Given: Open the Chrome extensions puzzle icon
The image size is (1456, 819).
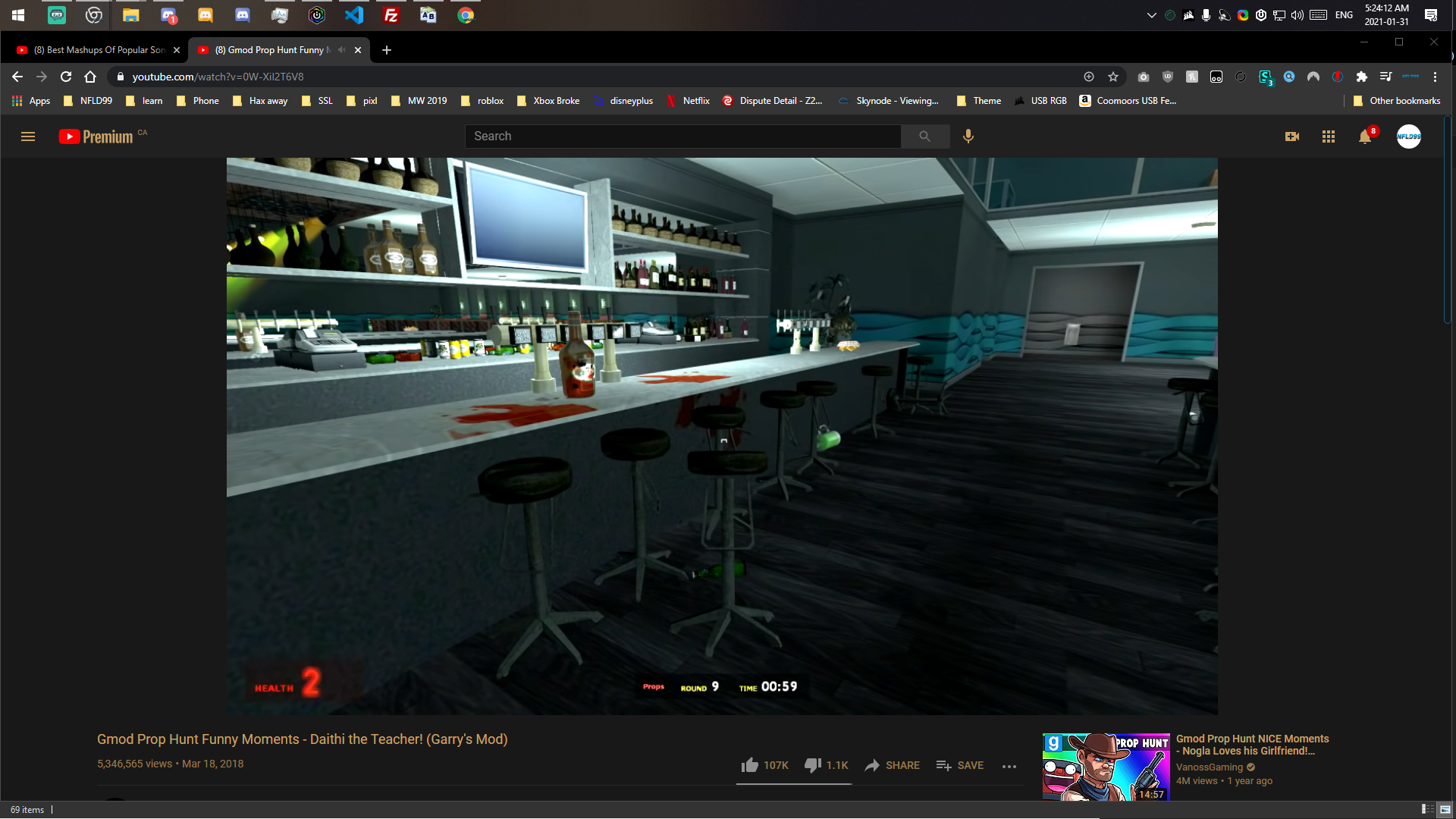Looking at the screenshot, I should 1362,77.
